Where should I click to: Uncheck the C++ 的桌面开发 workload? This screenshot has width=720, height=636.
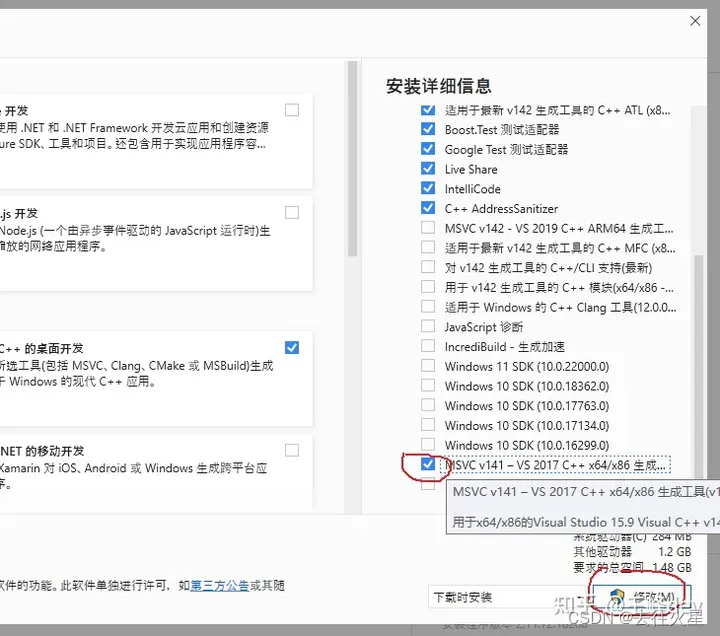(x=292, y=348)
